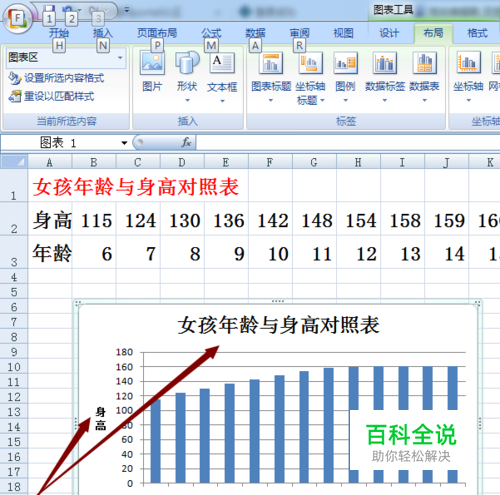
Task: Switch to the 视图 View tab
Action: 343,33
